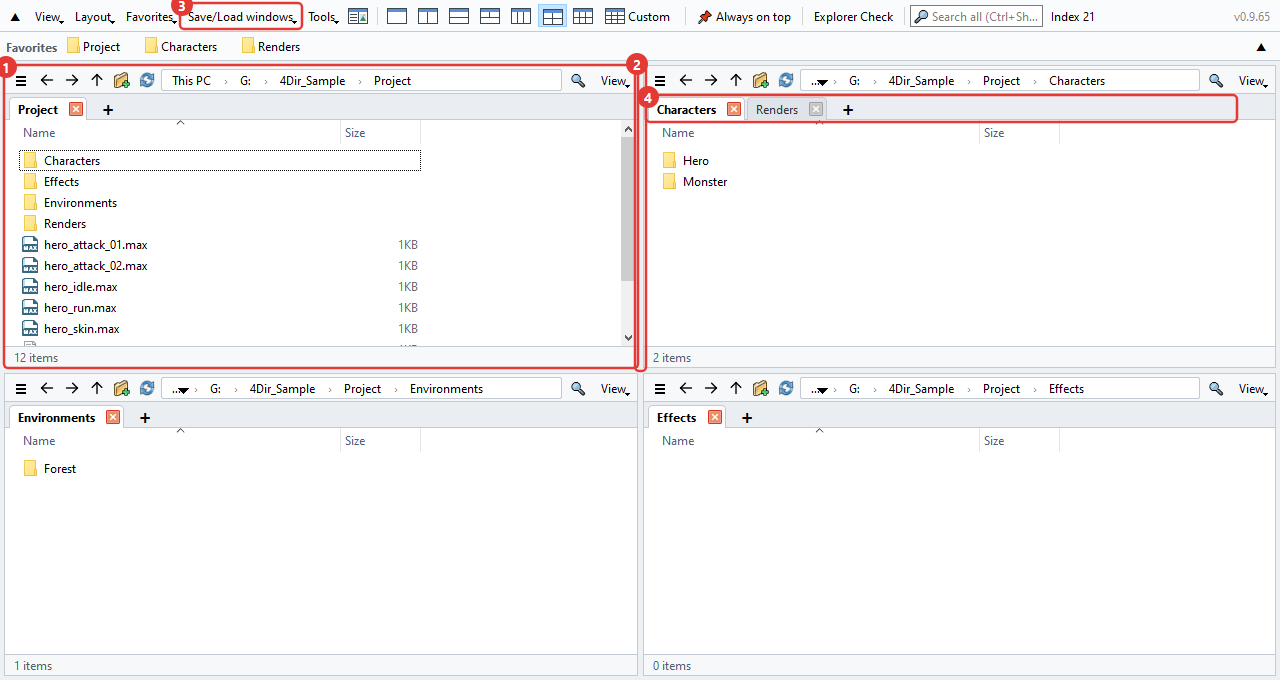Click the pin icon for Always on top
1280x680 pixels.
click(x=705, y=16)
